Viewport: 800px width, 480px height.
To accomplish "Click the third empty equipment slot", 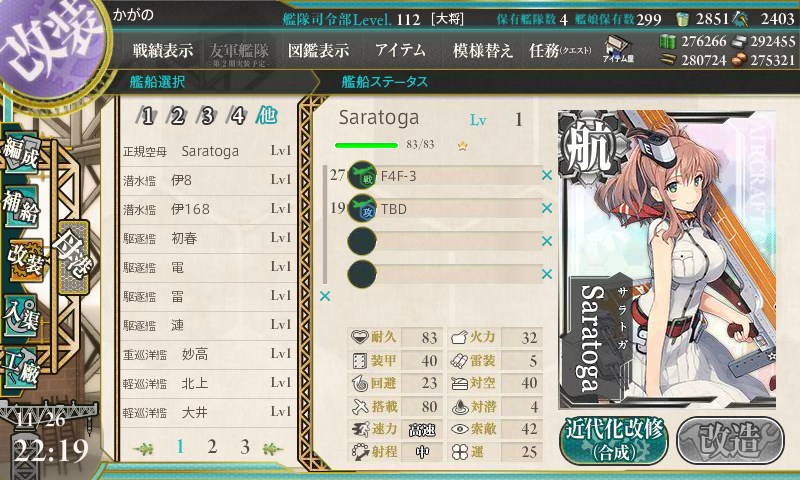I will point(444,241).
